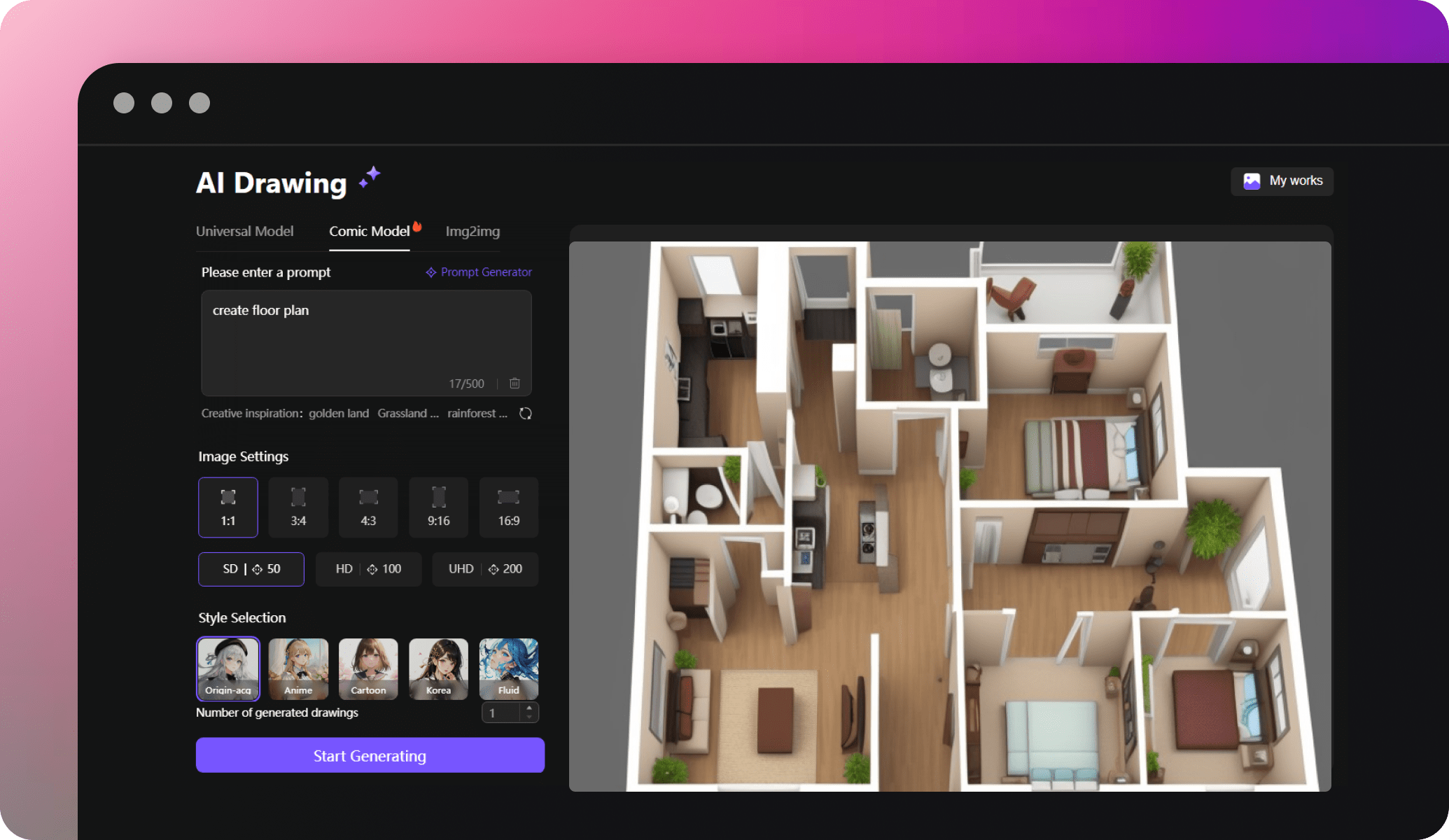The width and height of the screenshot is (1449, 840).
Task: Select the 1:1 aspect ratio
Action: 228,507
